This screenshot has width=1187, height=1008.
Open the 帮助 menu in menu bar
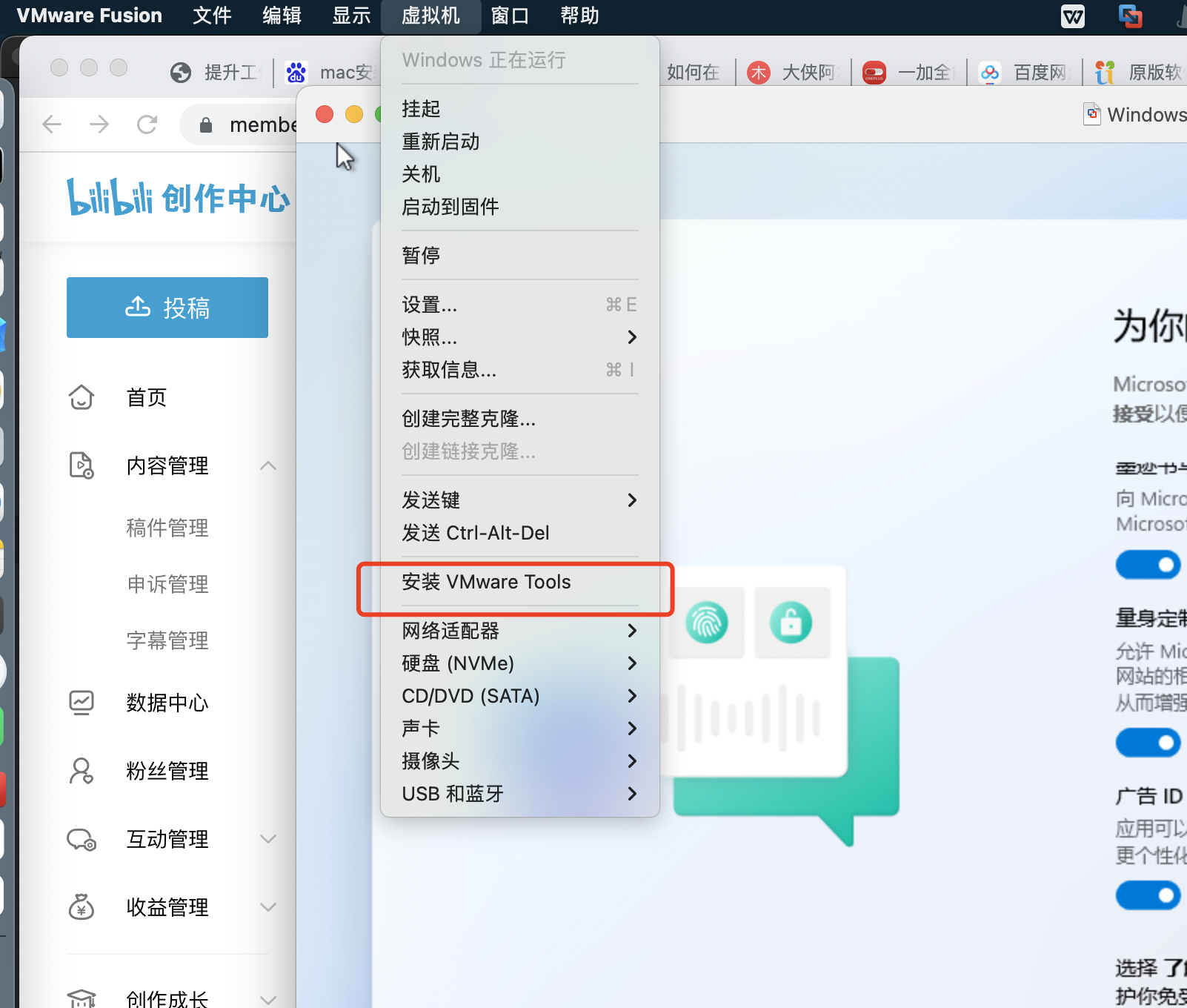pyautogui.click(x=579, y=16)
